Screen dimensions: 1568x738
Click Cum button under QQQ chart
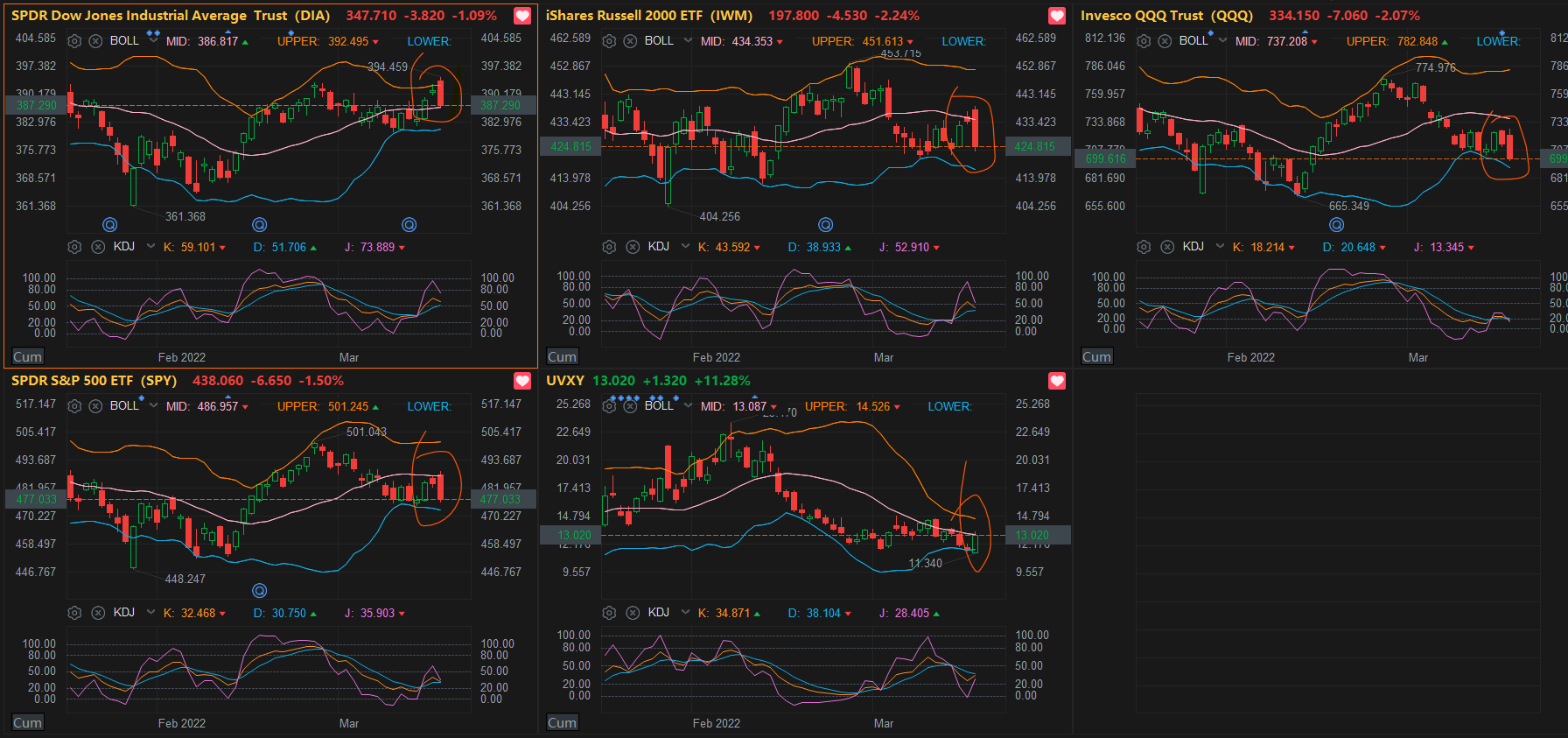pos(1096,357)
